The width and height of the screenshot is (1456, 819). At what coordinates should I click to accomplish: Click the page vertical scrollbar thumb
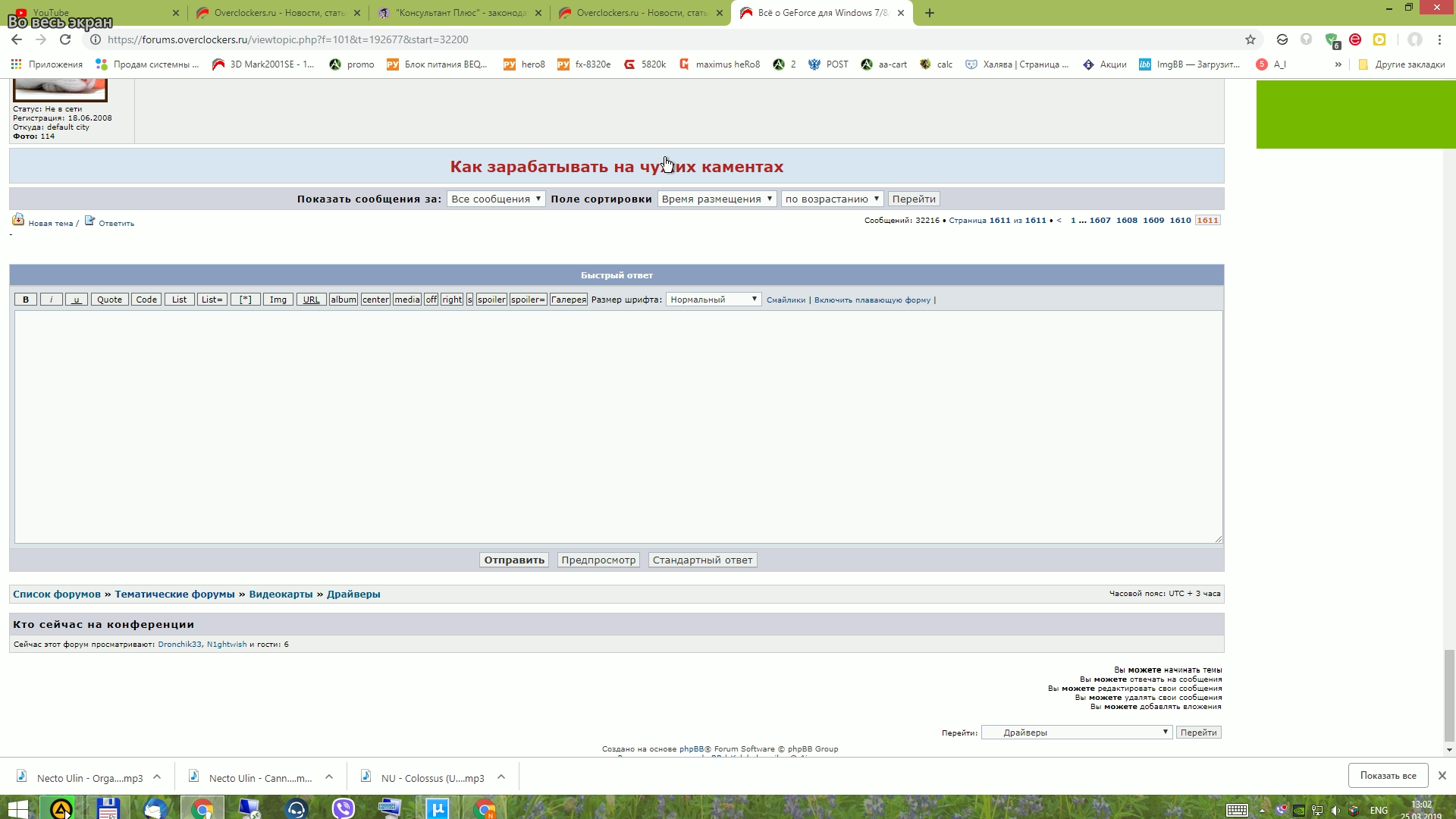click(x=1449, y=694)
